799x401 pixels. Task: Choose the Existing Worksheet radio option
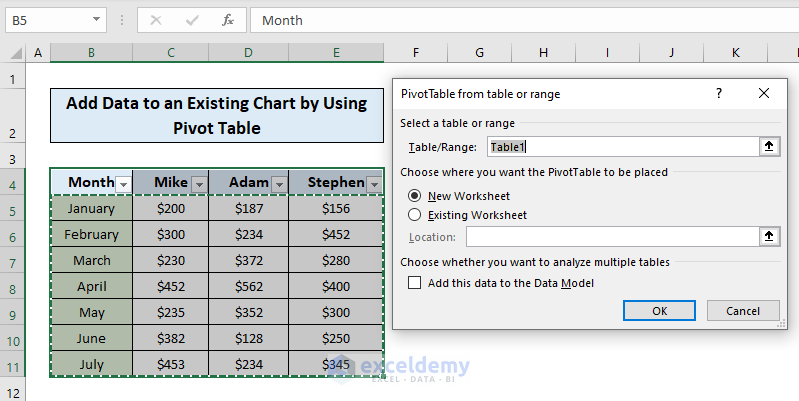click(414, 215)
